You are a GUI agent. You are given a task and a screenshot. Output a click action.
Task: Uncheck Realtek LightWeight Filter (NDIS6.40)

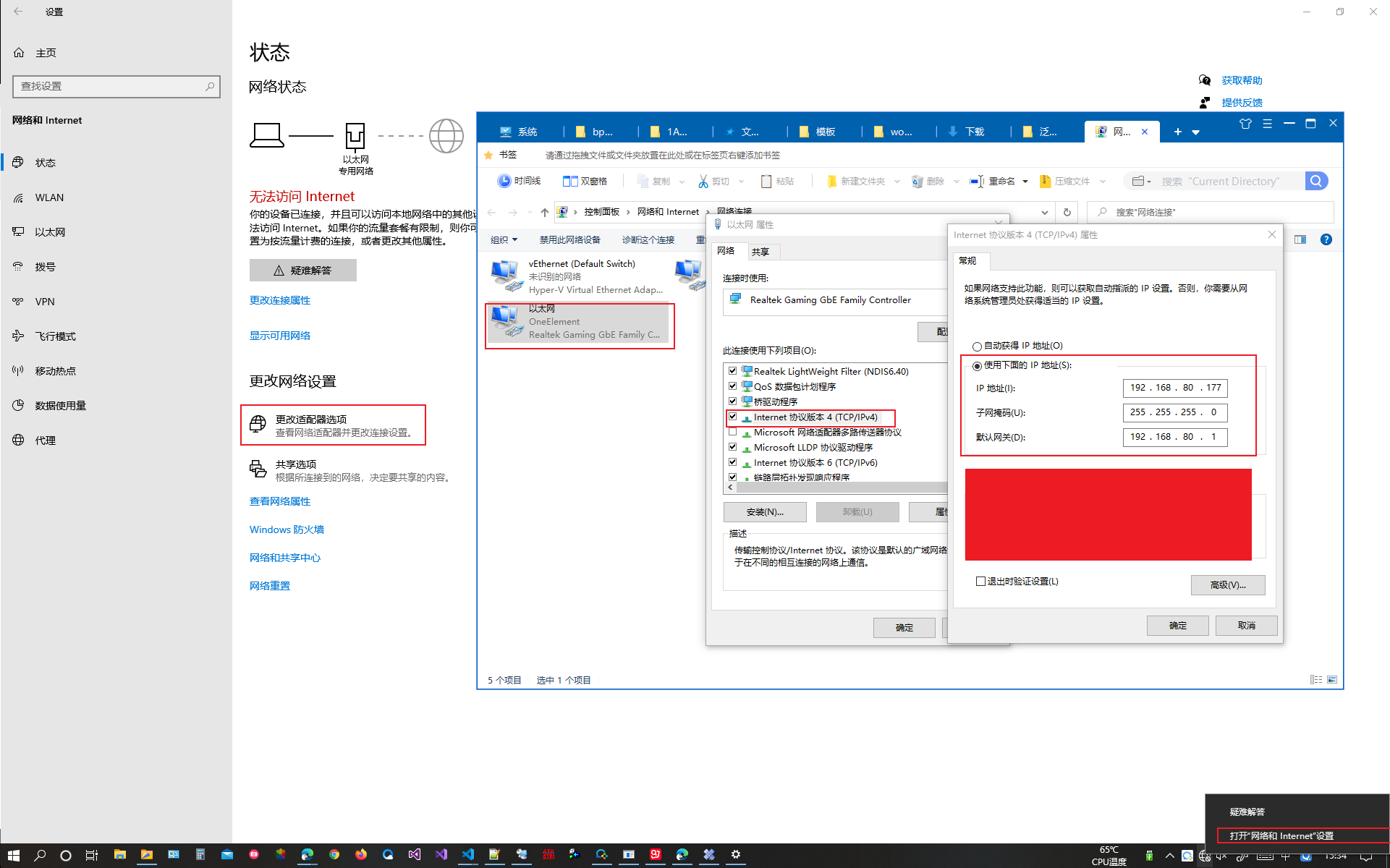733,371
